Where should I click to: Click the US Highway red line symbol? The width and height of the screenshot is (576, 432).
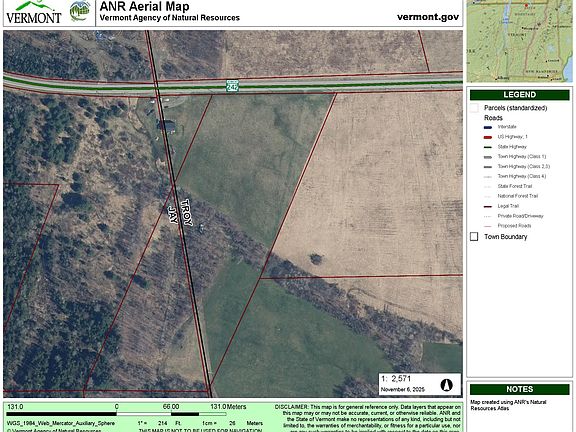(488, 137)
